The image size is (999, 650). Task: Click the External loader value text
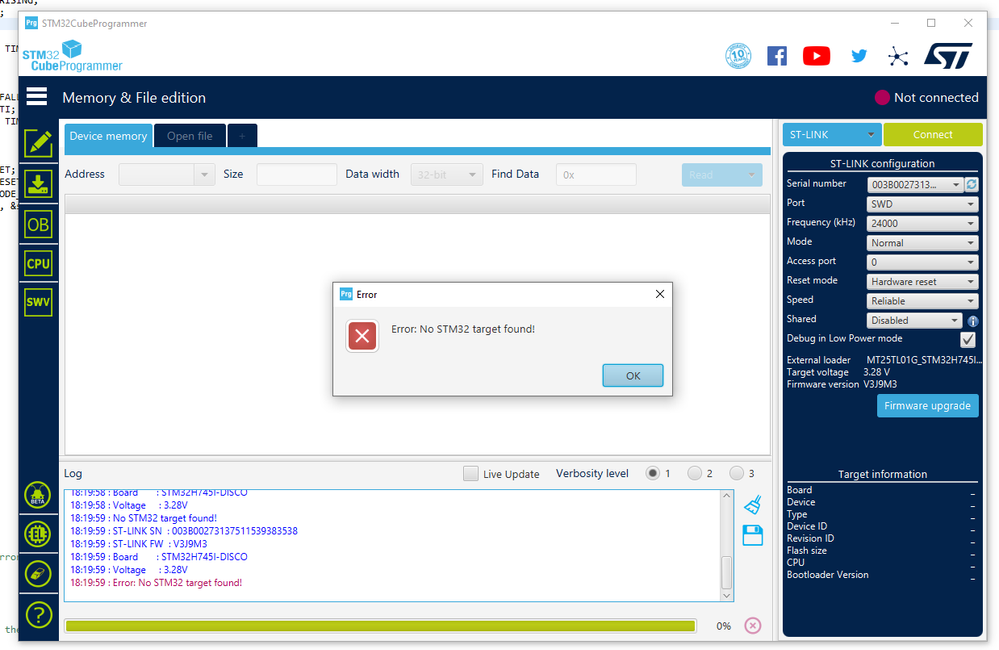point(924,360)
